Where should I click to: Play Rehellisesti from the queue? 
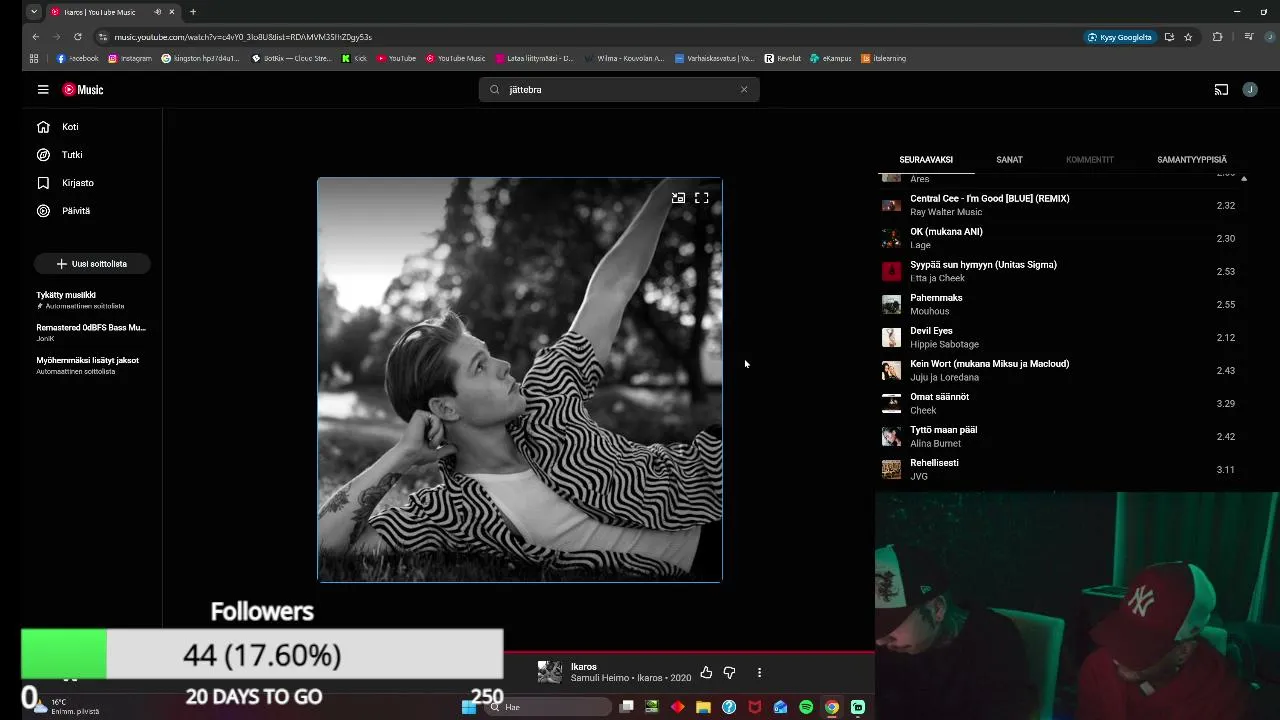click(x=1060, y=469)
